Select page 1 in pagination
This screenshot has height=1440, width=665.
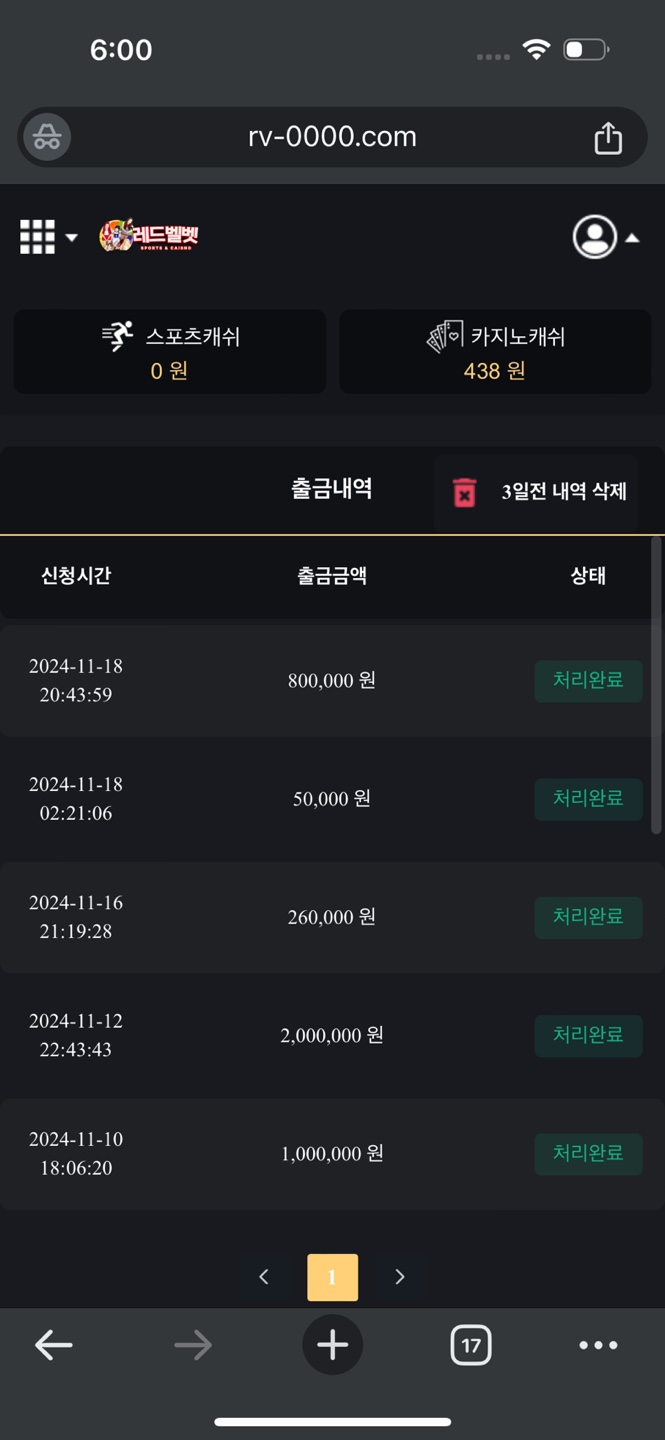[x=332, y=1277]
